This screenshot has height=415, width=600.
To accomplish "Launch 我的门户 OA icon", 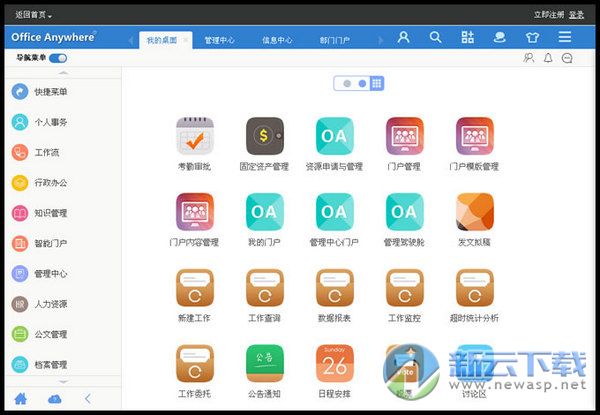I will [x=264, y=212].
